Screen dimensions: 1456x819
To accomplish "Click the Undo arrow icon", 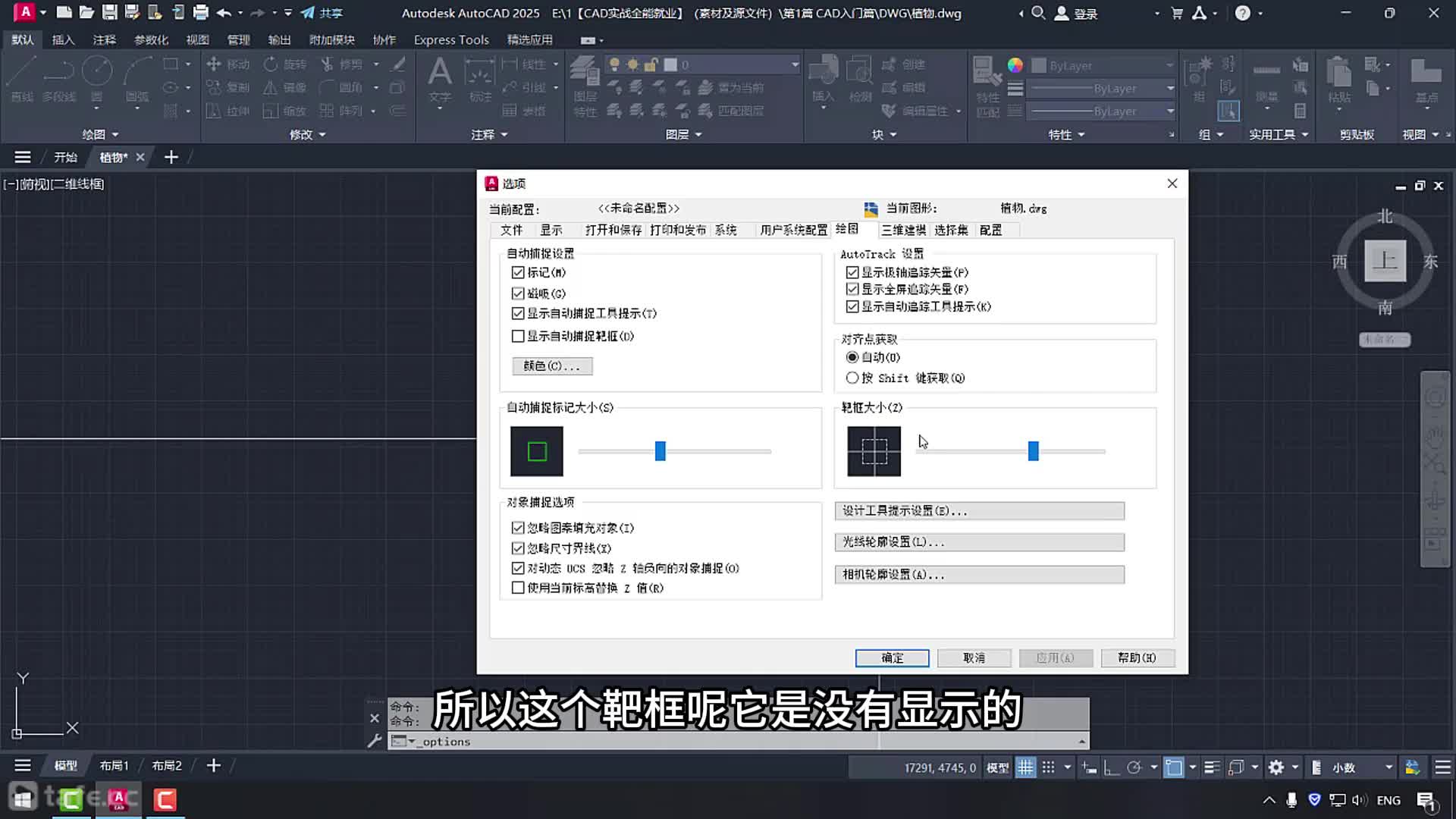I will click(224, 13).
